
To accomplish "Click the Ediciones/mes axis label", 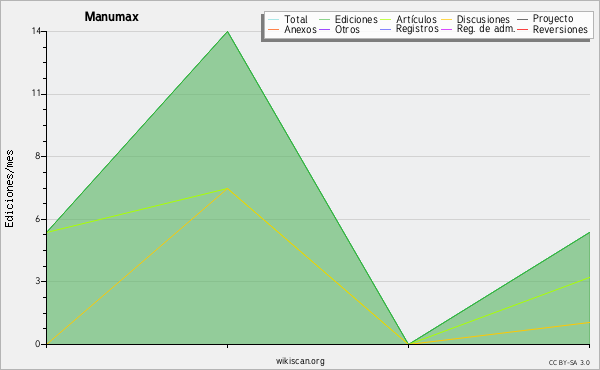I will click(9, 189).
